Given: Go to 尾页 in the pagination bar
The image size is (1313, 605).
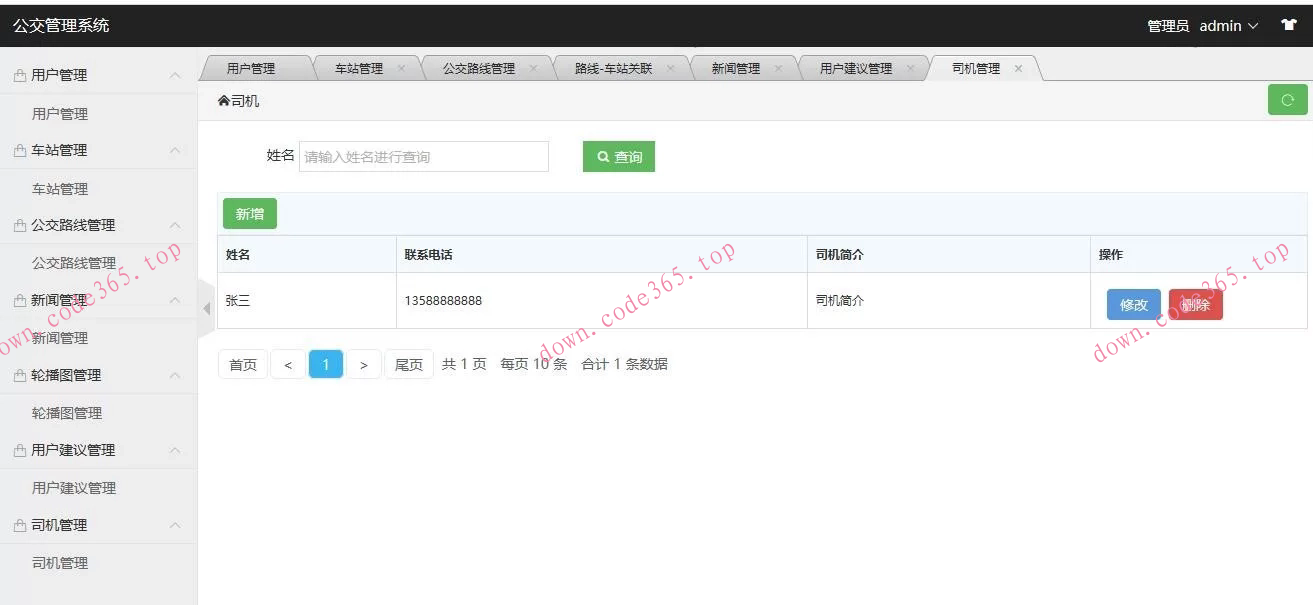Looking at the screenshot, I should point(408,364).
